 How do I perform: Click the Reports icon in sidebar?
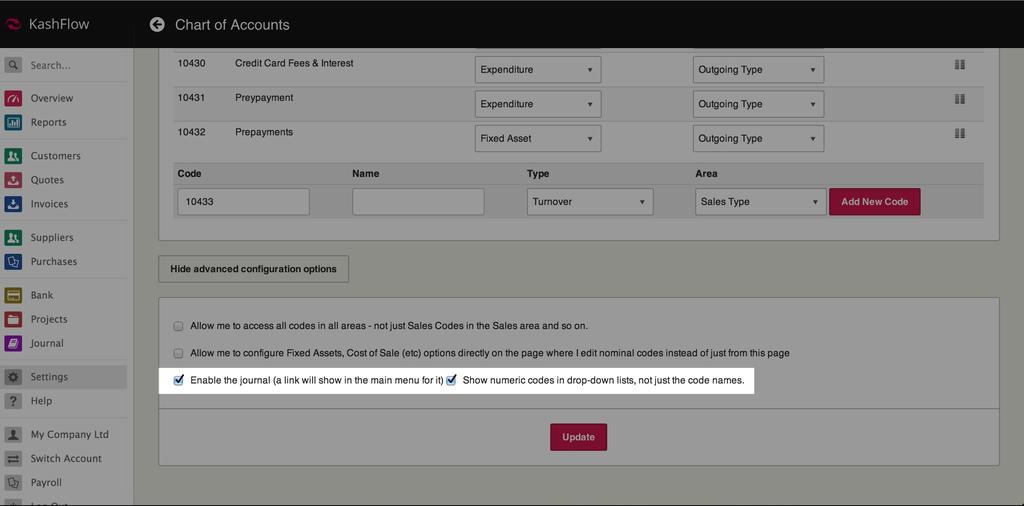point(13,122)
